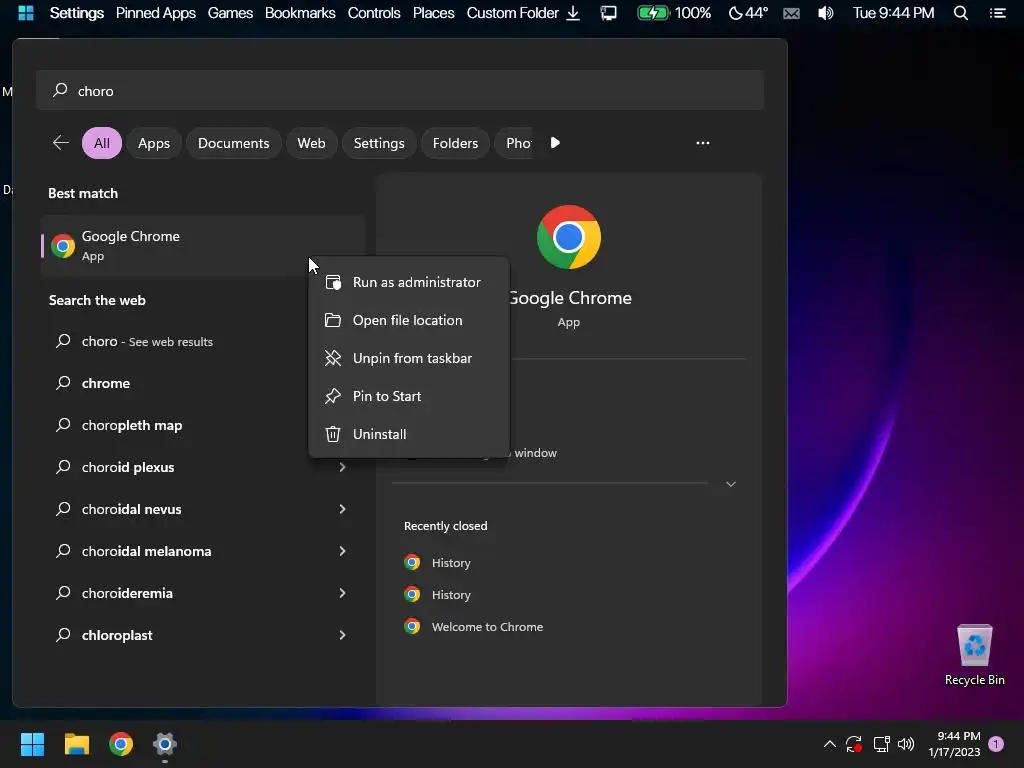1024x768 pixels.
Task: Click large Google Chrome logo in preview
Action: tap(569, 237)
